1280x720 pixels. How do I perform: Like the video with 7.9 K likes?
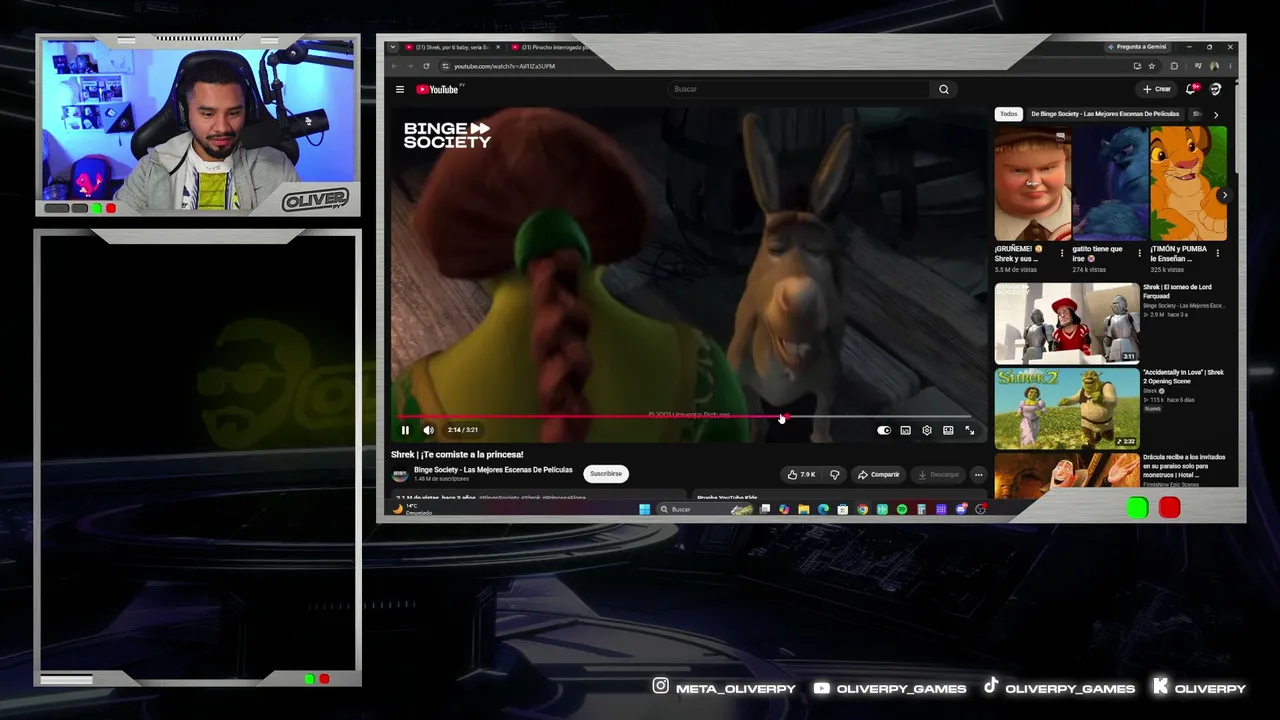(x=802, y=474)
